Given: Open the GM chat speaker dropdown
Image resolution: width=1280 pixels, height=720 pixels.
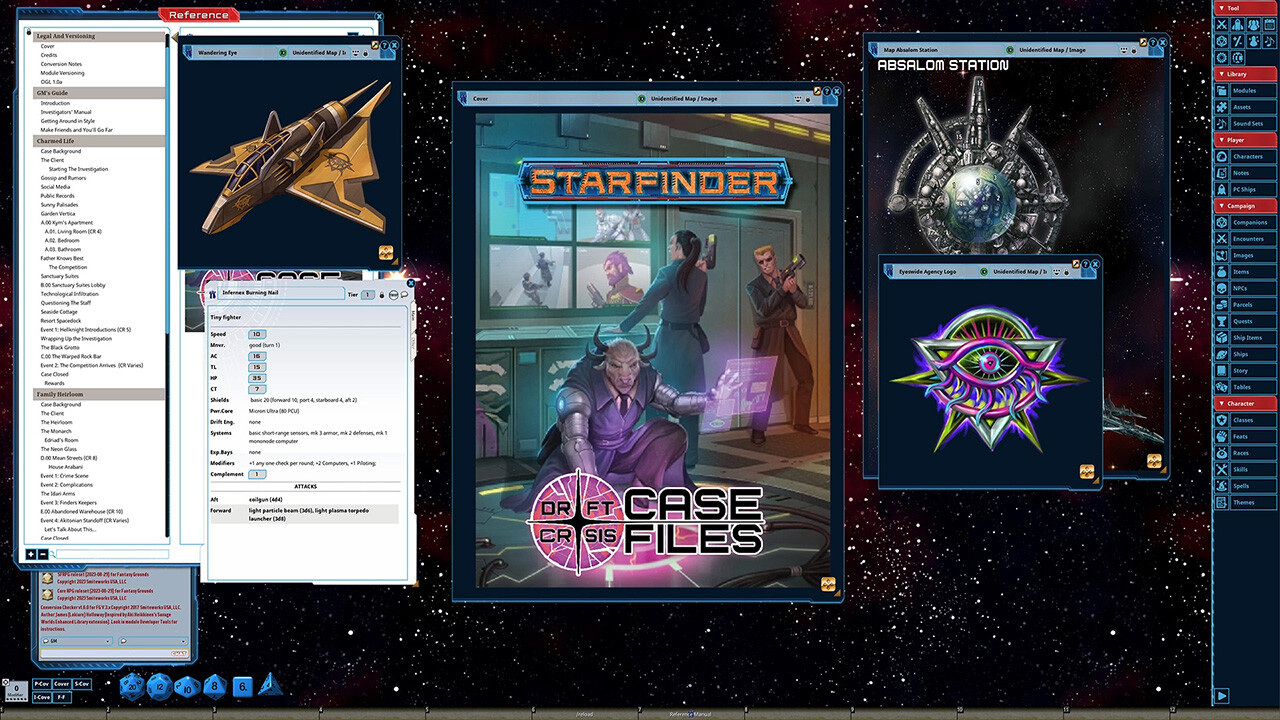Looking at the screenshot, I should point(110,642).
